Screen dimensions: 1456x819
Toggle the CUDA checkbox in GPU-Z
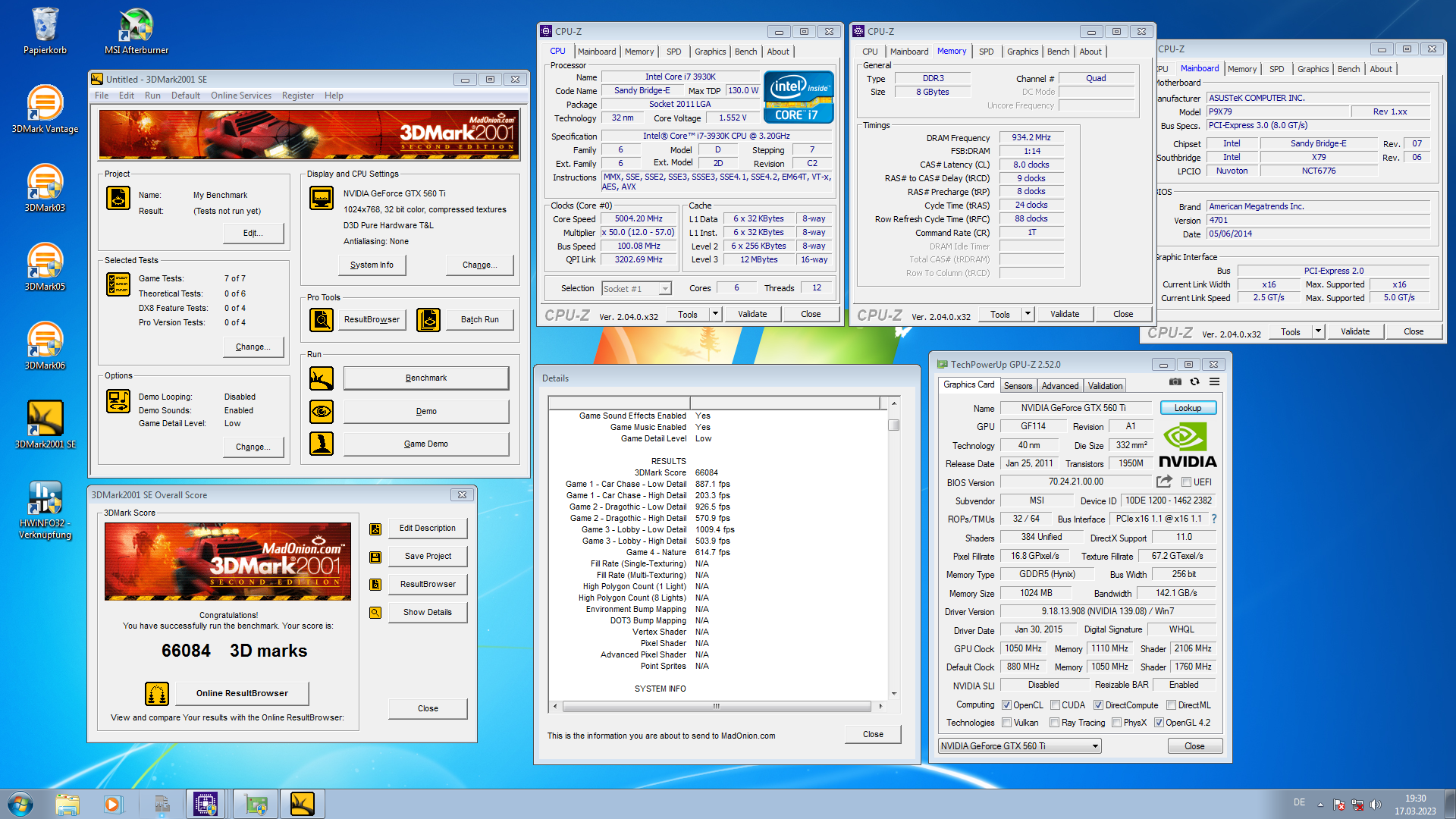(x=1056, y=705)
